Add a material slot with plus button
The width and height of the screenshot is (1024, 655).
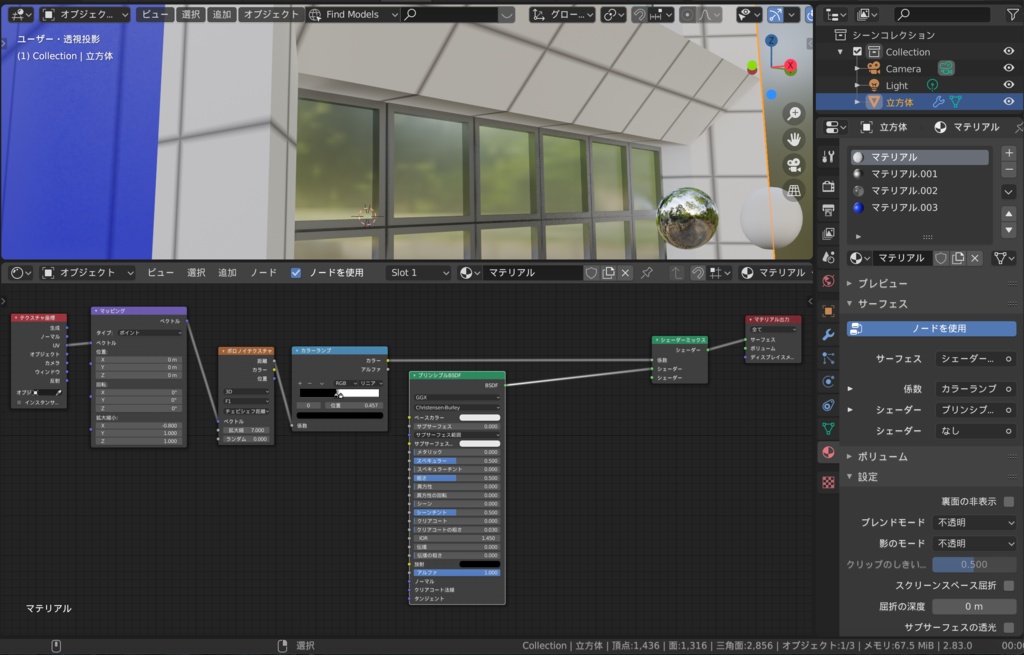pos(1008,153)
